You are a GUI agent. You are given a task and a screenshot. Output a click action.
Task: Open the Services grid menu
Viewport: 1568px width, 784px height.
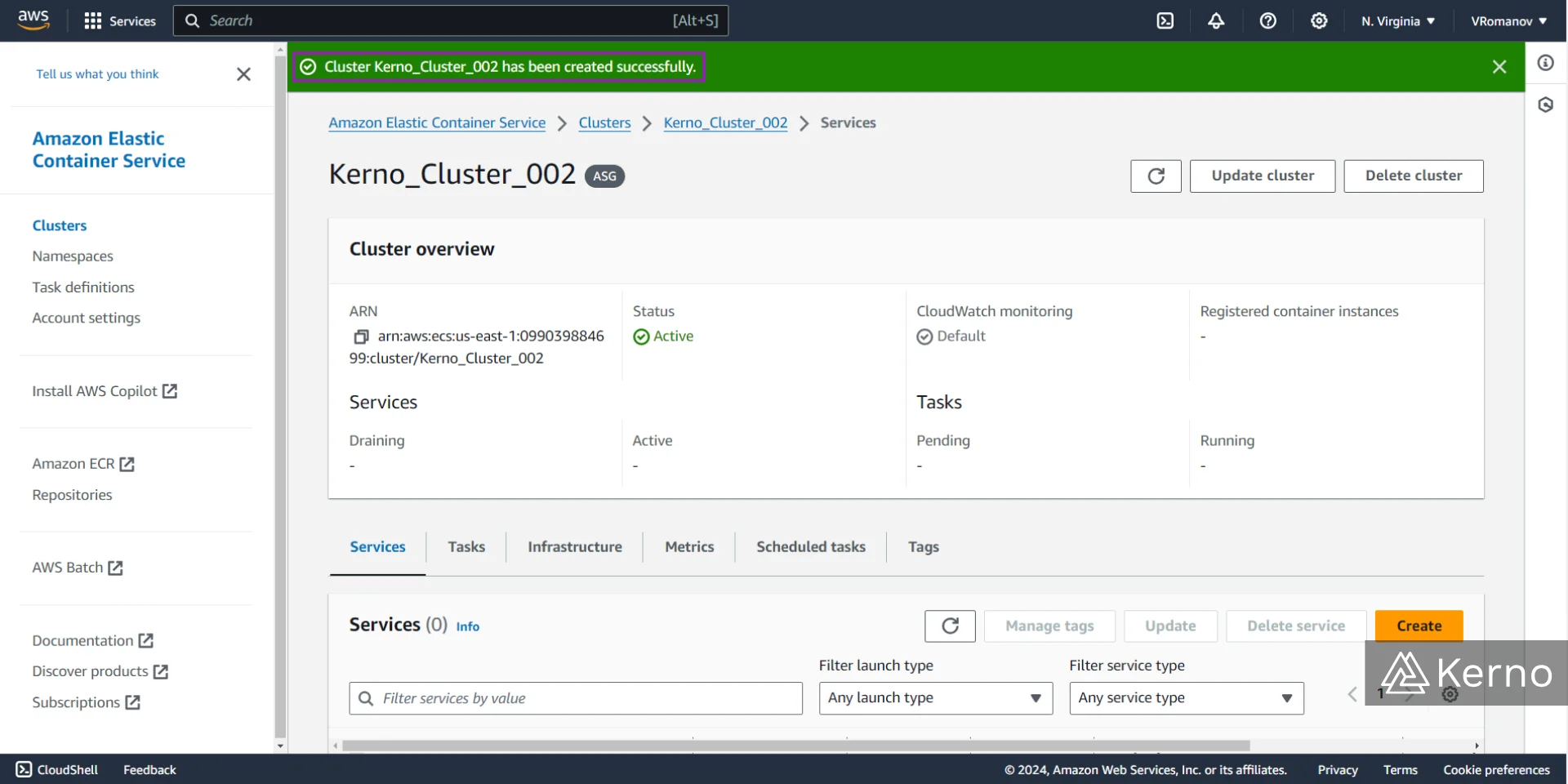tap(120, 21)
